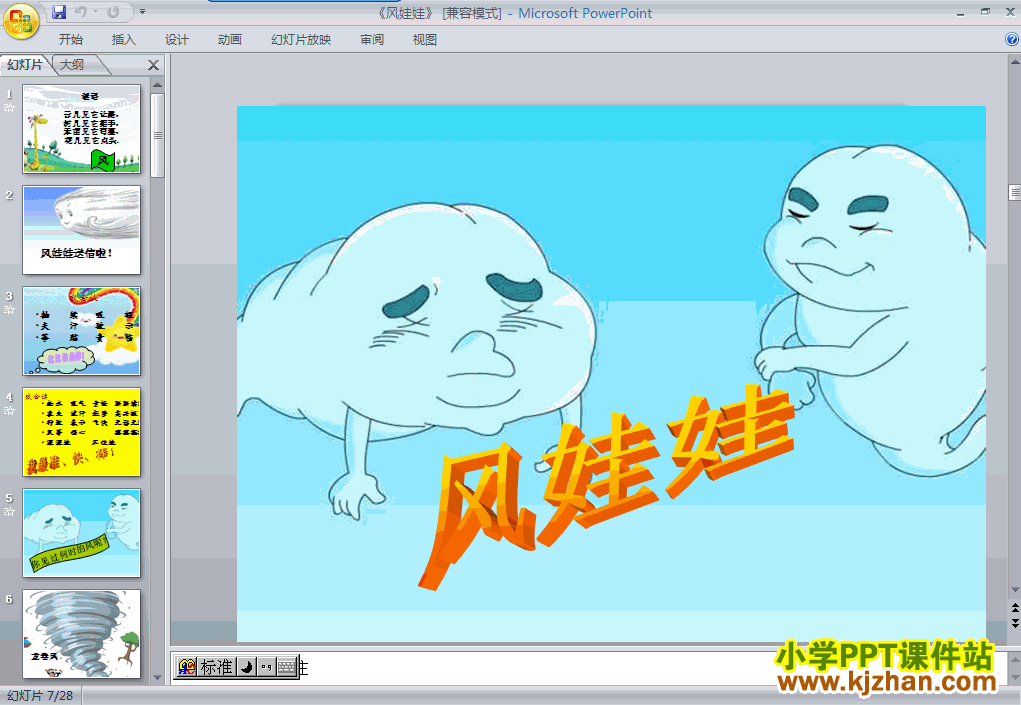
Task: Click the animation star icon beside slide 5
Action: pyautogui.click(x=9, y=512)
